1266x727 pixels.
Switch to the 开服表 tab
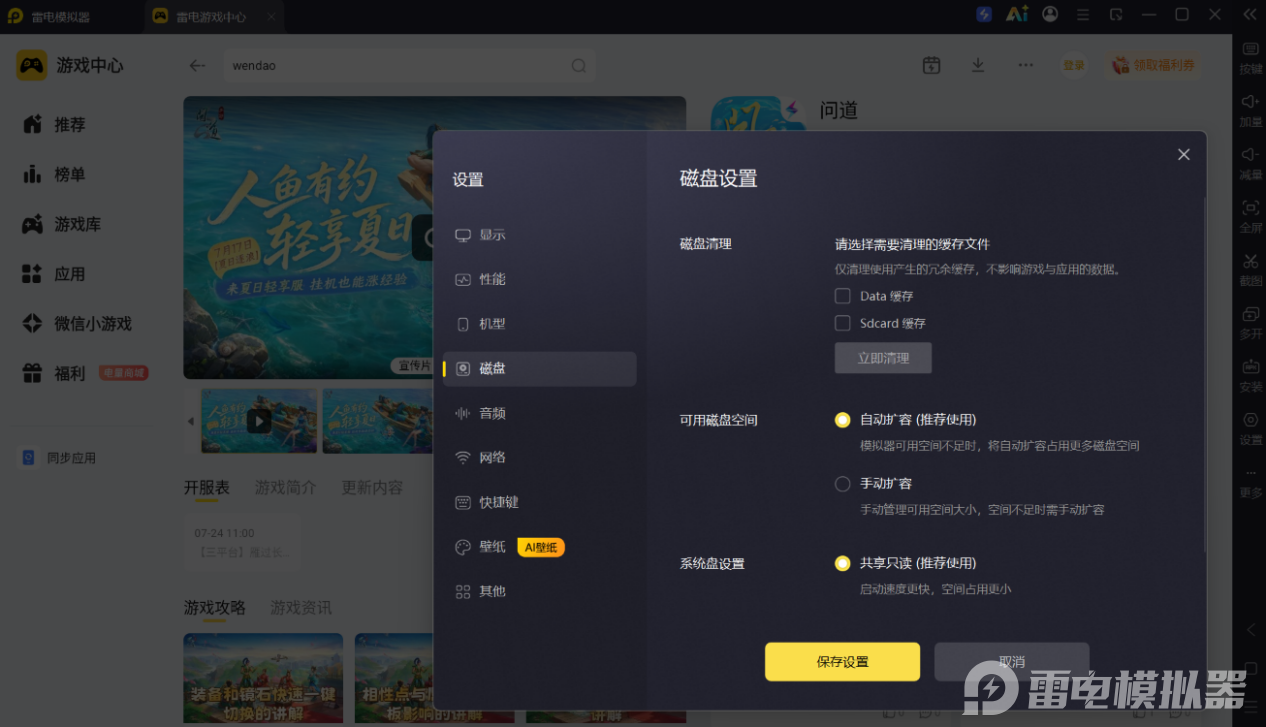click(x=206, y=488)
